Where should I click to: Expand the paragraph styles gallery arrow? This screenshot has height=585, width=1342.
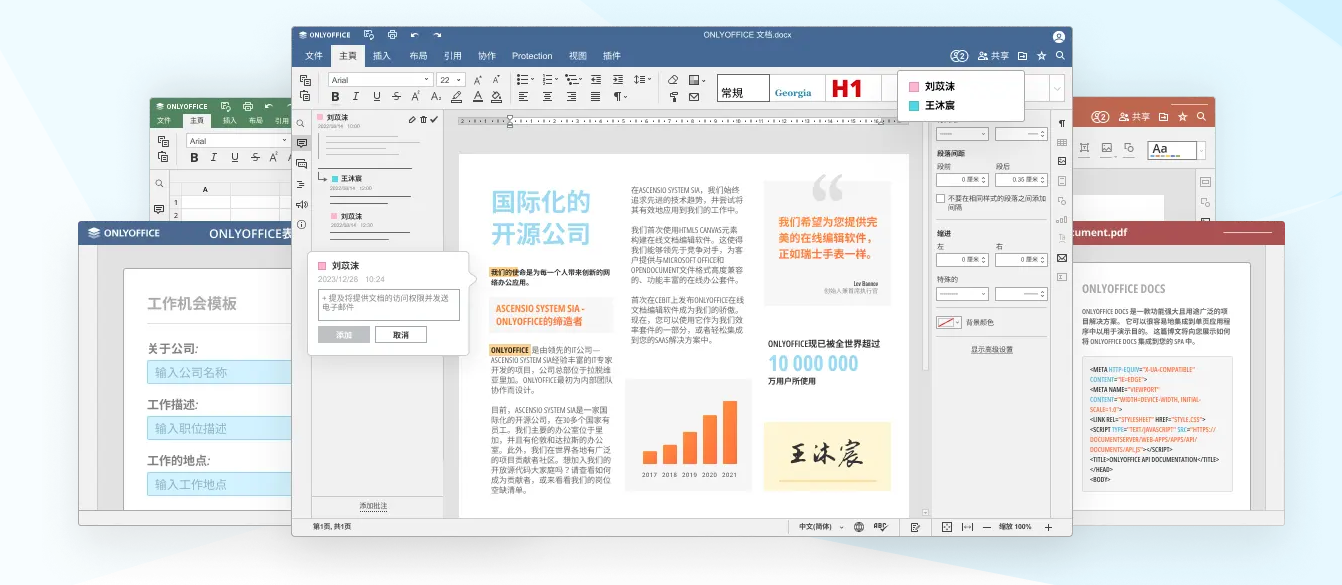coord(1056,89)
